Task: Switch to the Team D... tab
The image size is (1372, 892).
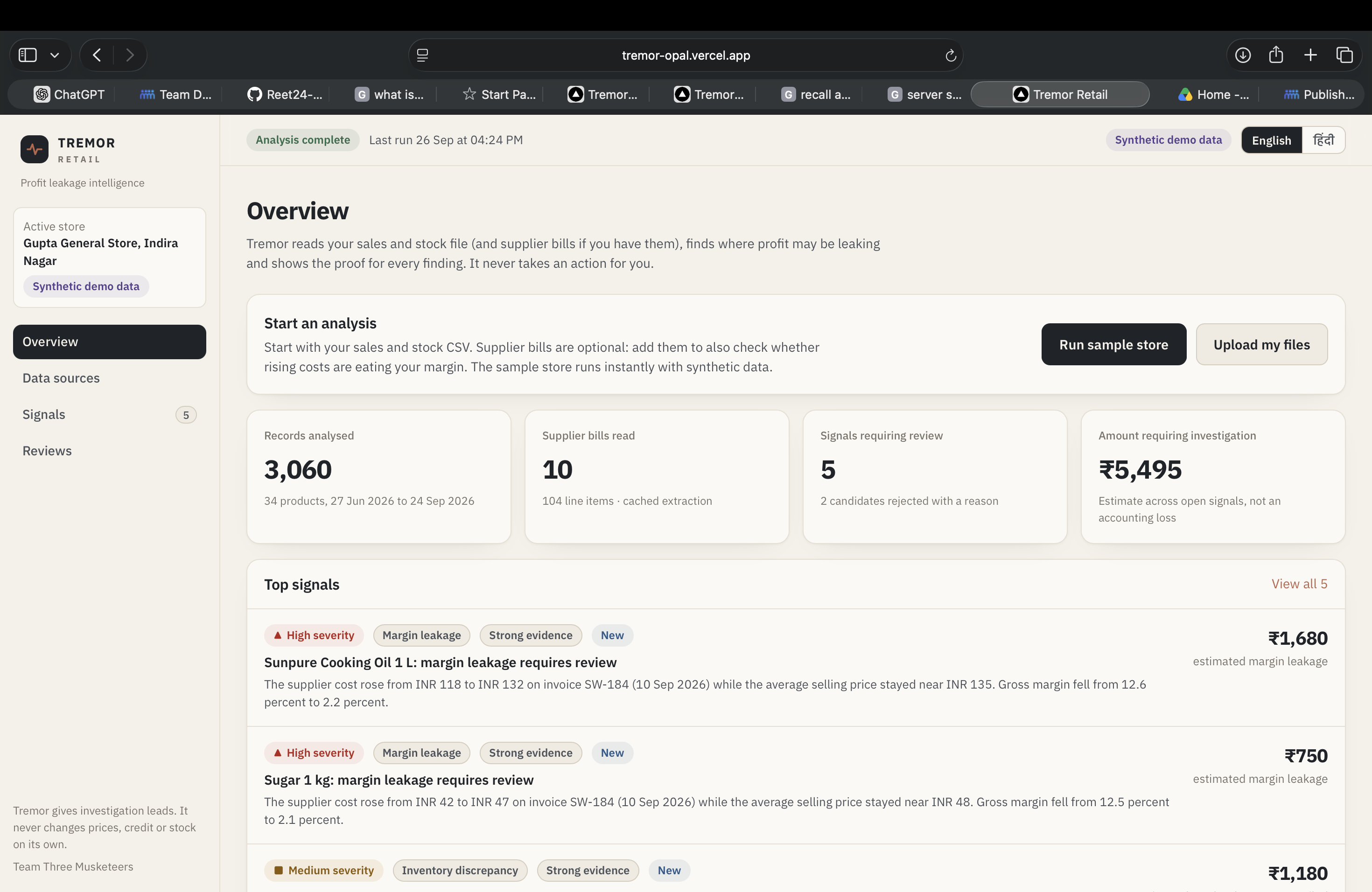Action: (x=175, y=95)
